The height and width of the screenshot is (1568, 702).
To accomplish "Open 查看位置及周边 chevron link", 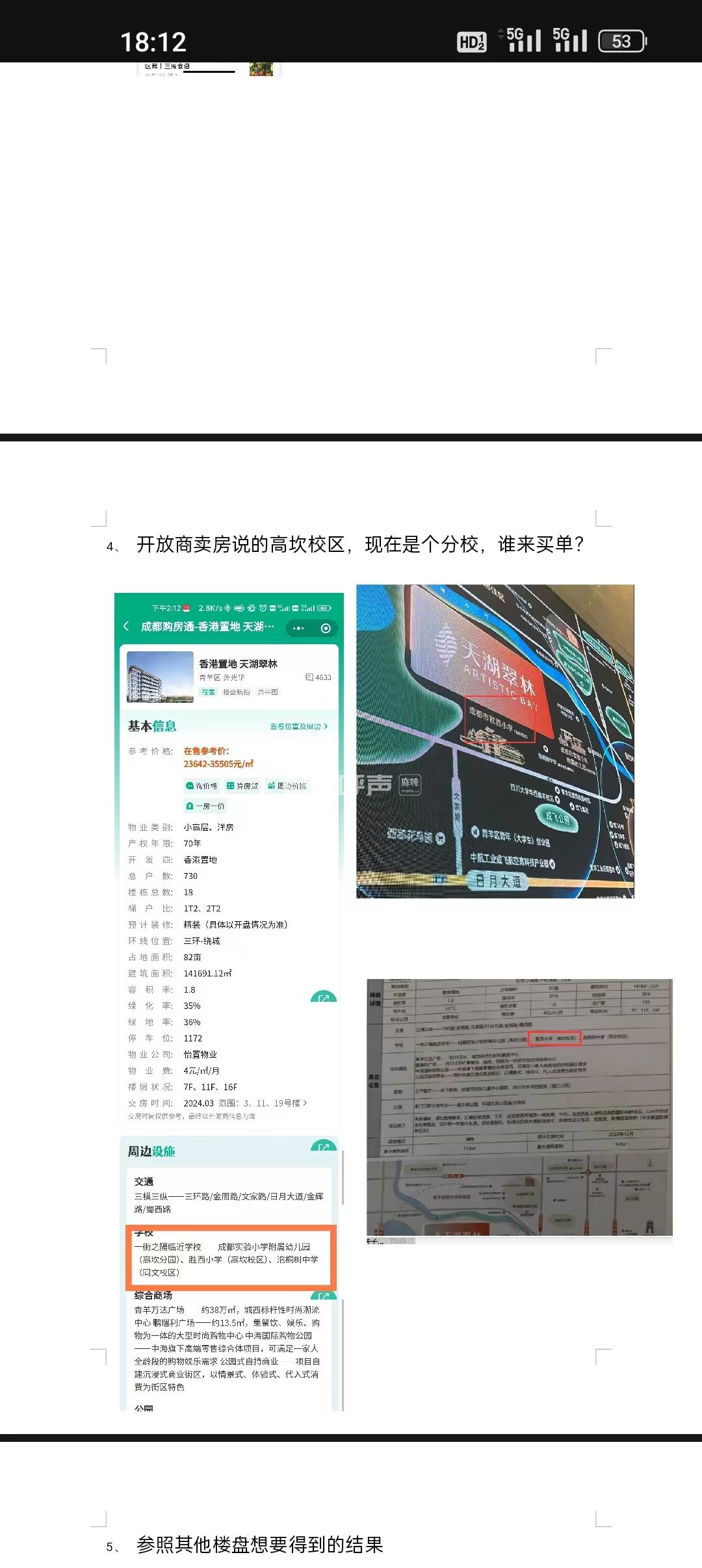I will (x=298, y=726).
